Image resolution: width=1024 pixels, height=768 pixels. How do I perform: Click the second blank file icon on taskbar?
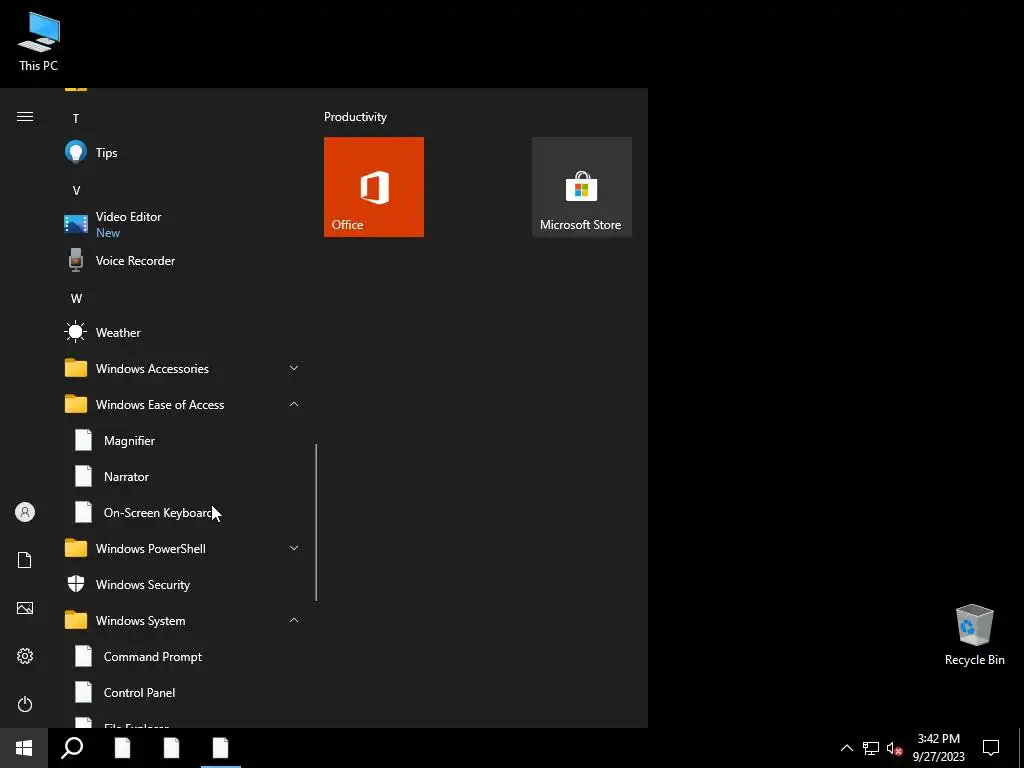(x=171, y=748)
